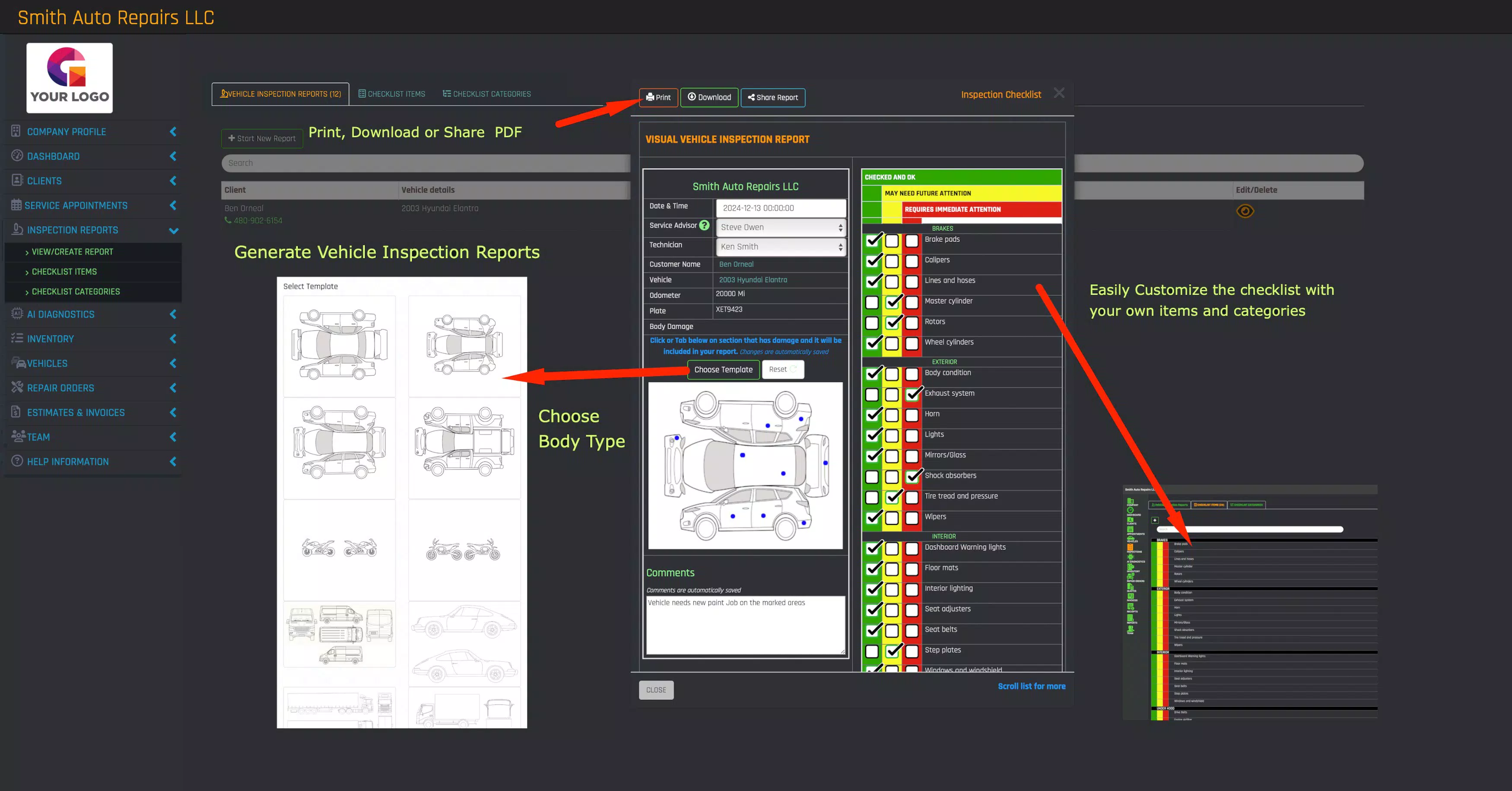Check the yellow box for Horn

pos(892,416)
